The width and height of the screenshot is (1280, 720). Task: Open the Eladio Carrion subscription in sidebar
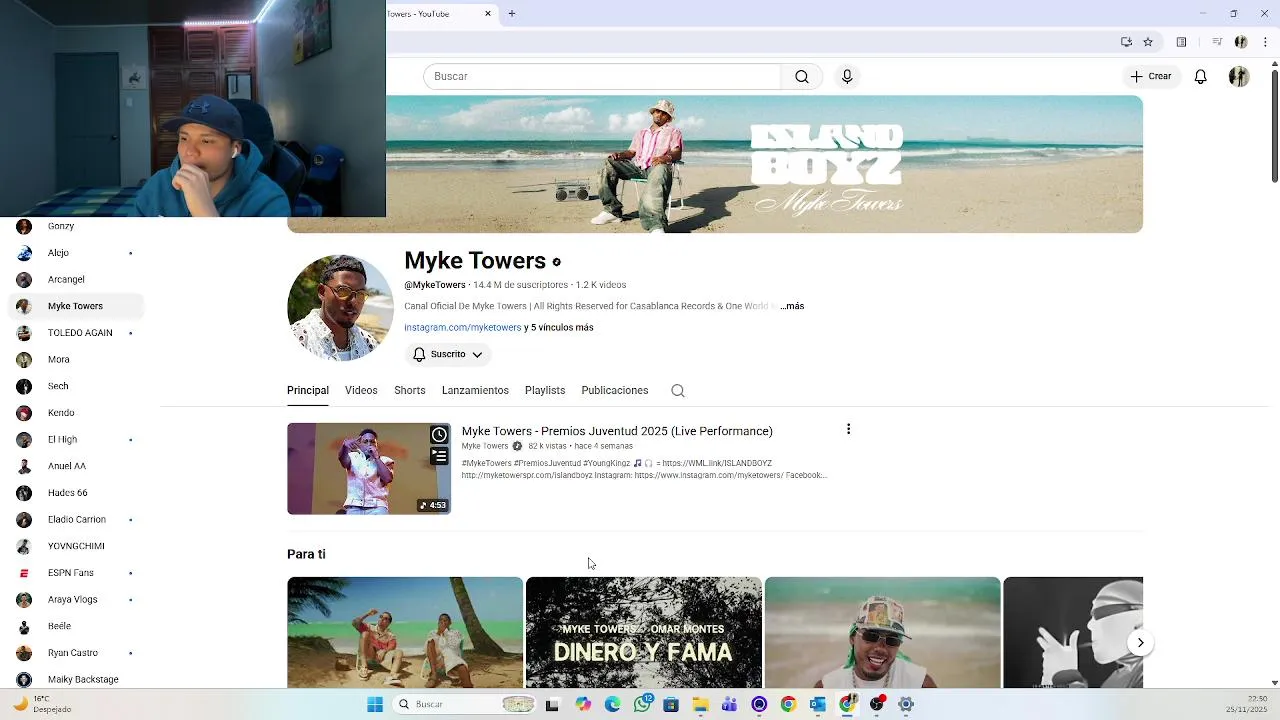pyautogui.click(x=77, y=519)
